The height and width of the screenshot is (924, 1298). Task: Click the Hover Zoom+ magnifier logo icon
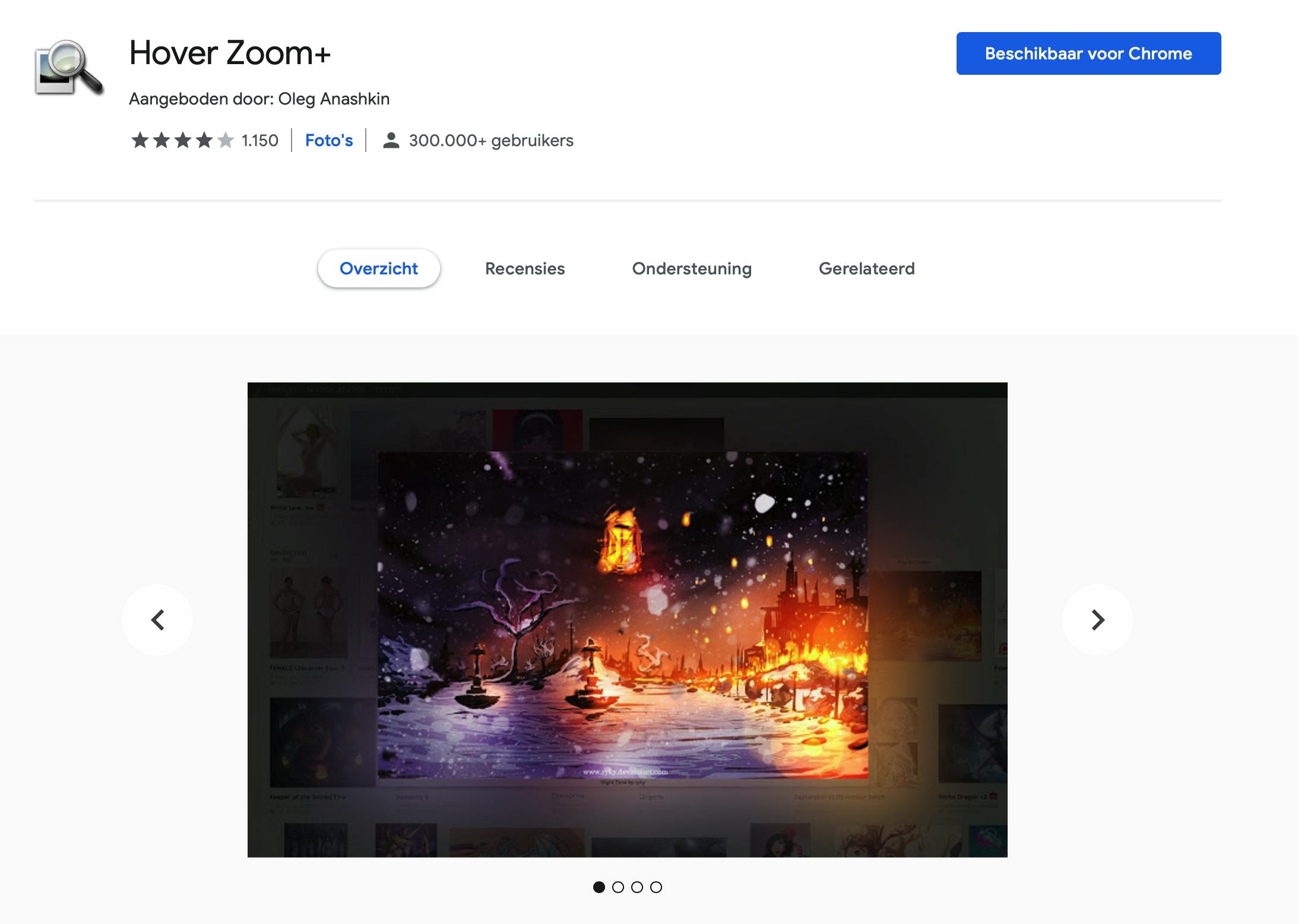pos(69,68)
